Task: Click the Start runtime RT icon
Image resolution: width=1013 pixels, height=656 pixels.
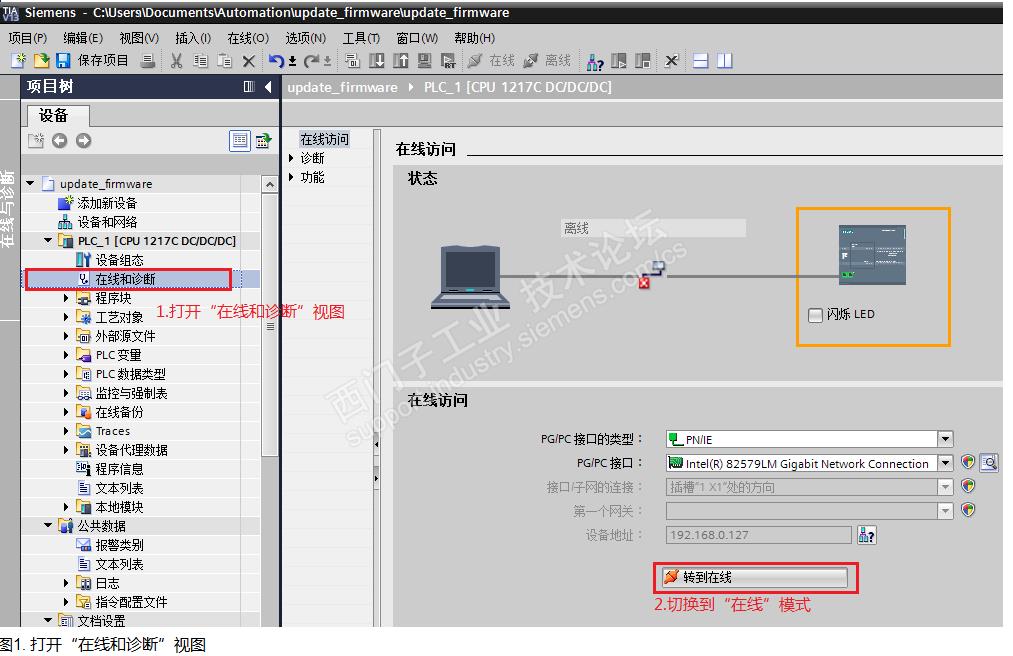Action: coord(448,61)
